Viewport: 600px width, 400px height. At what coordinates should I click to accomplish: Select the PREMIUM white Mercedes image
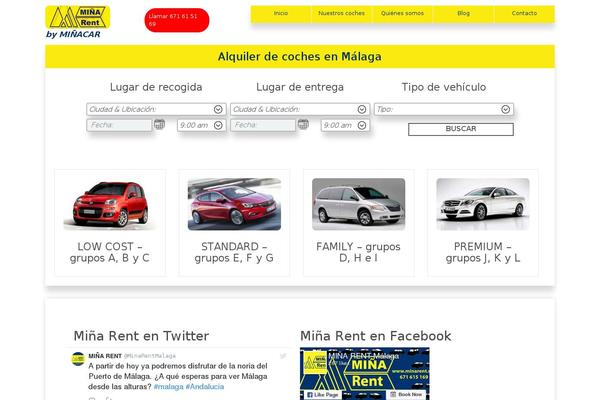point(483,204)
